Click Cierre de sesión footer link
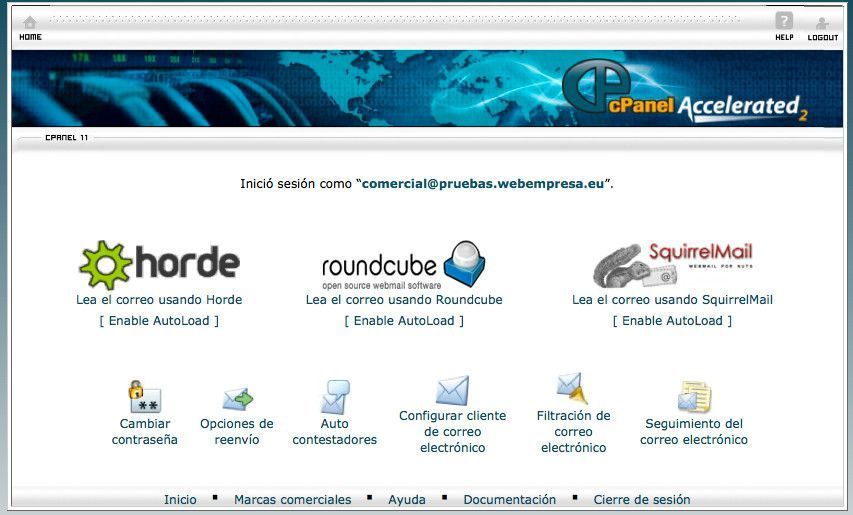 [x=642, y=499]
